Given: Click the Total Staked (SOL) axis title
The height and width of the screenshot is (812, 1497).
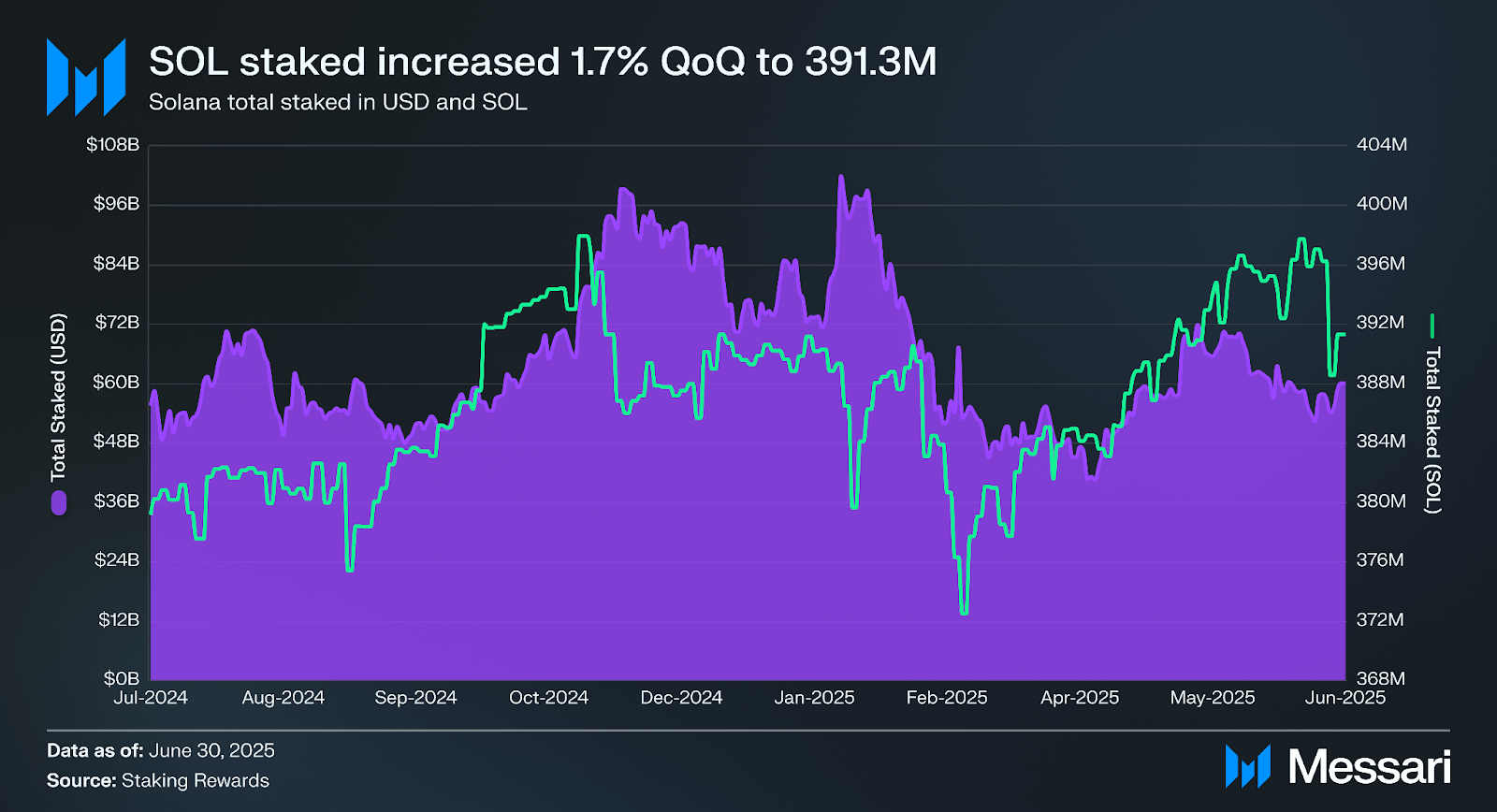Looking at the screenshot, I should [x=1432, y=429].
